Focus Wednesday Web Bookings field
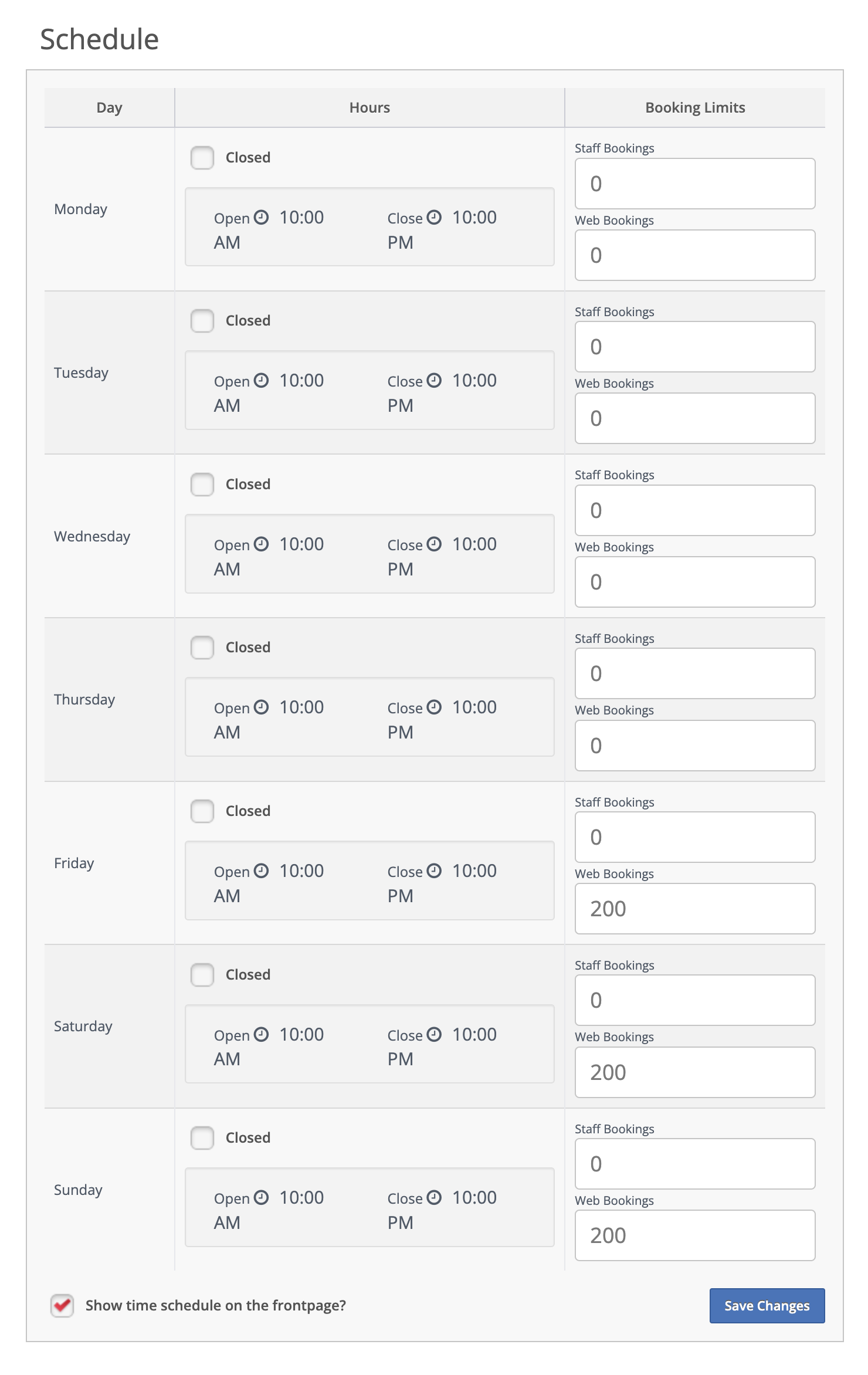This screenshot has height=1375, width=868. coord(695,582)
